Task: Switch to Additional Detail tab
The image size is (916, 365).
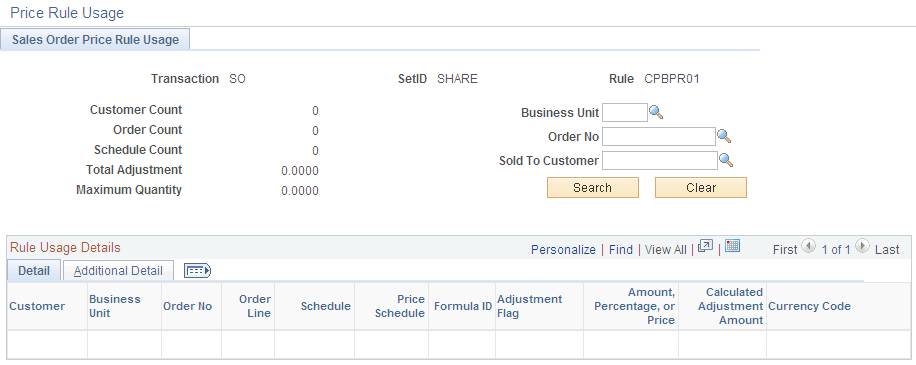Action: point(119,271)
